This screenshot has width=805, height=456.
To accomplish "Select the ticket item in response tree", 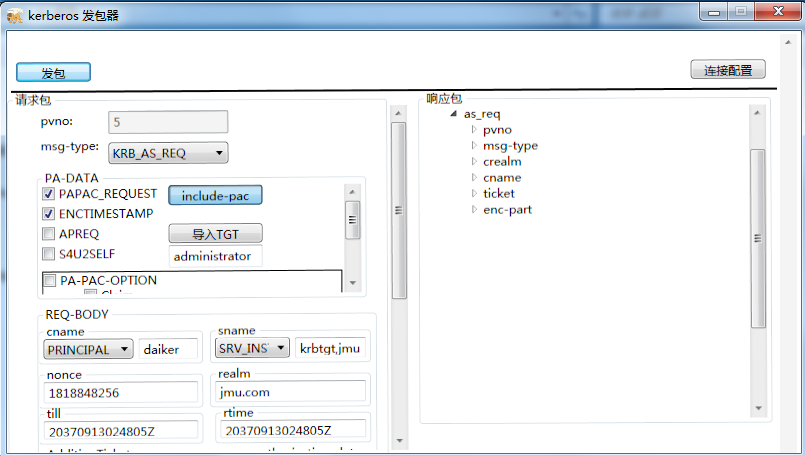I will click(499, 193).
